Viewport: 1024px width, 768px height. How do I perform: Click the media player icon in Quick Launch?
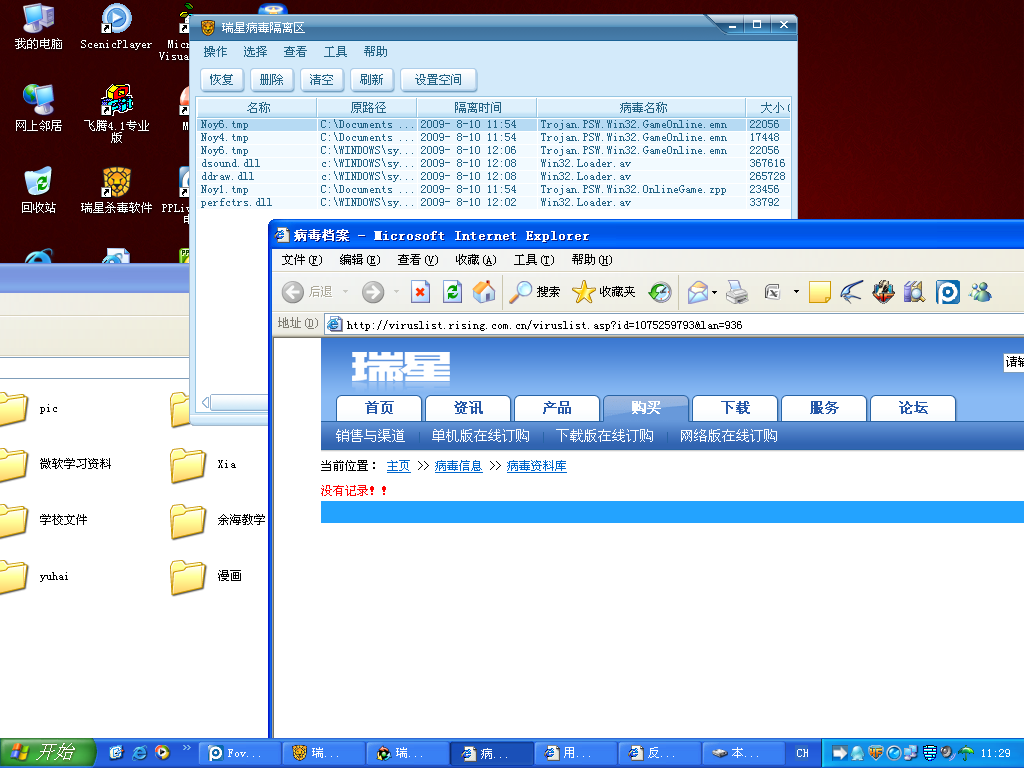coord(162,752)
